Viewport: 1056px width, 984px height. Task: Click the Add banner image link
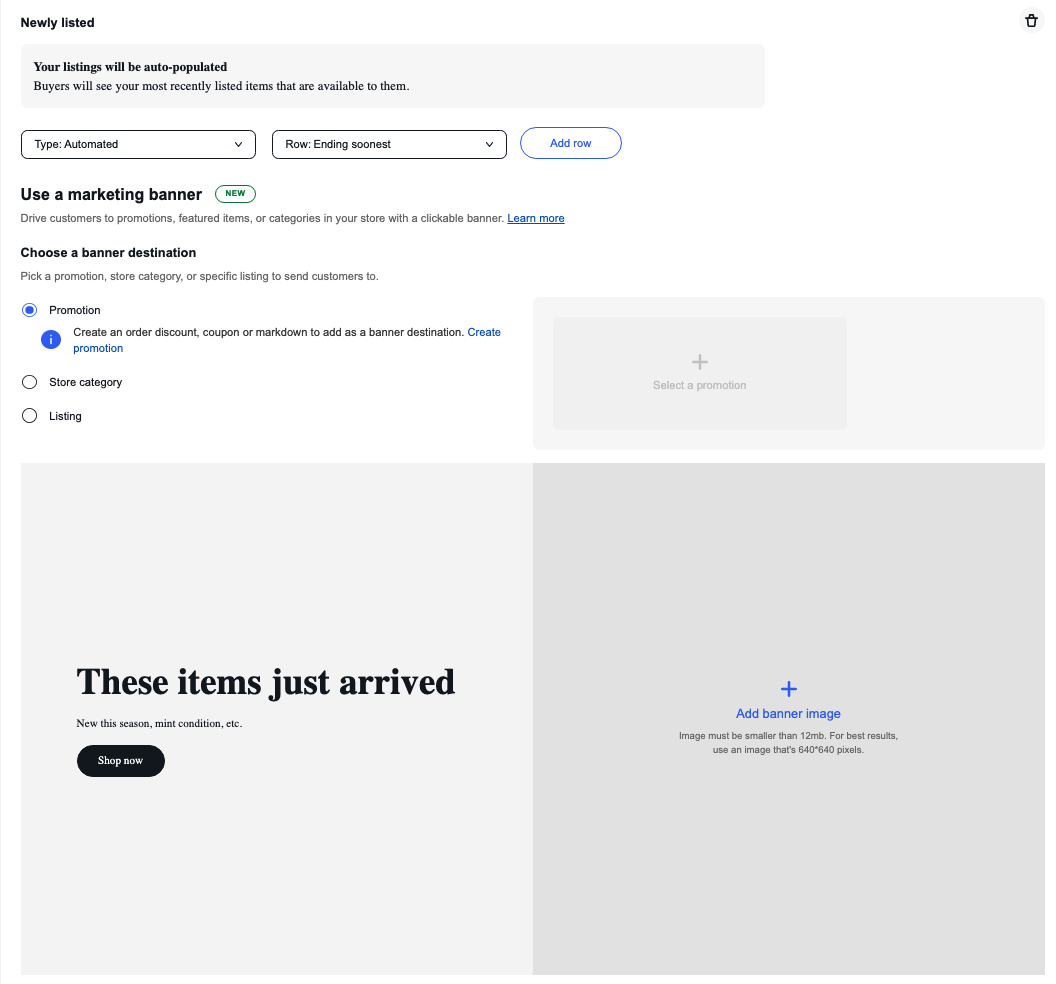(x=788, y=713)
